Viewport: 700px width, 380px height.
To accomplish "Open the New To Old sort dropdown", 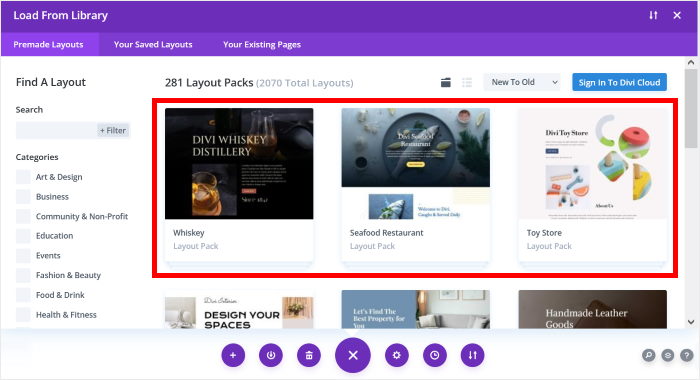I will tap(523, 82).
